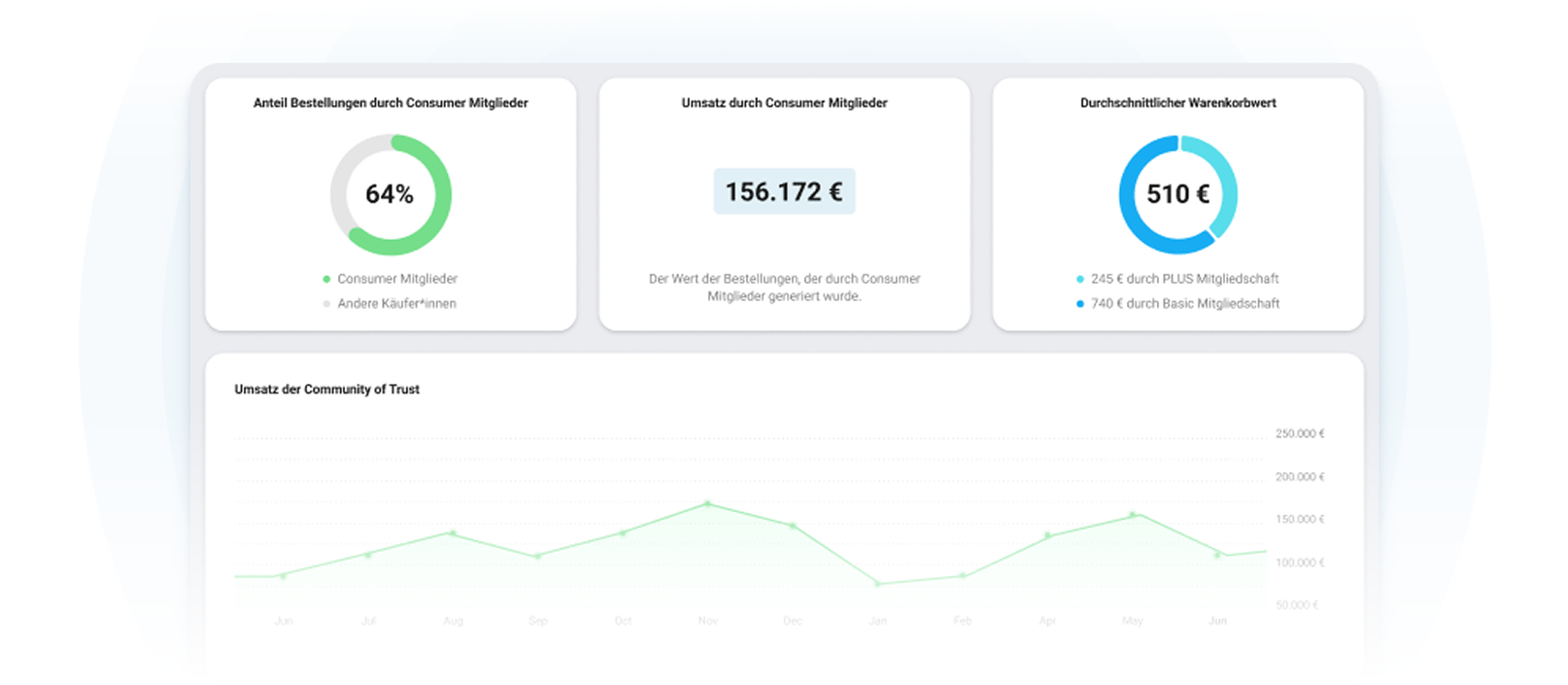
Task: Select the 510 € value in the donut
Action: (1178, 194)
